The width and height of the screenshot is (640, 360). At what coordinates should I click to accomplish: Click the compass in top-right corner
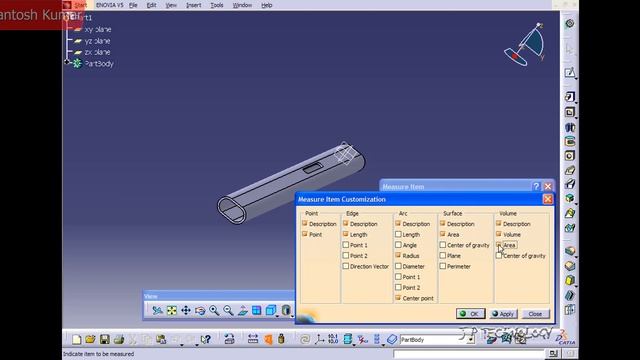524,44
